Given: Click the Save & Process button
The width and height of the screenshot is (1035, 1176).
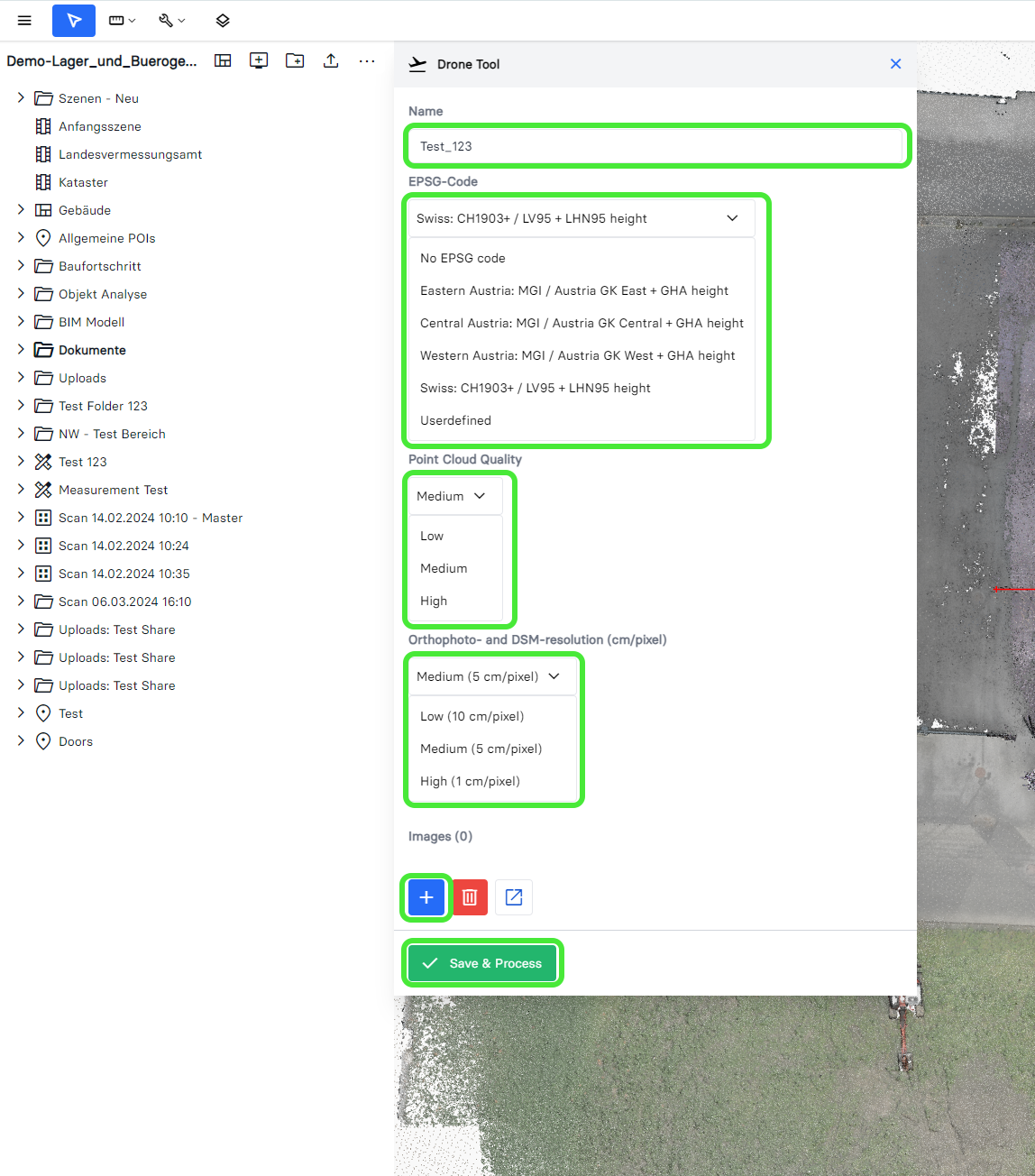Looking at the screenshot, I should (482, 963).
